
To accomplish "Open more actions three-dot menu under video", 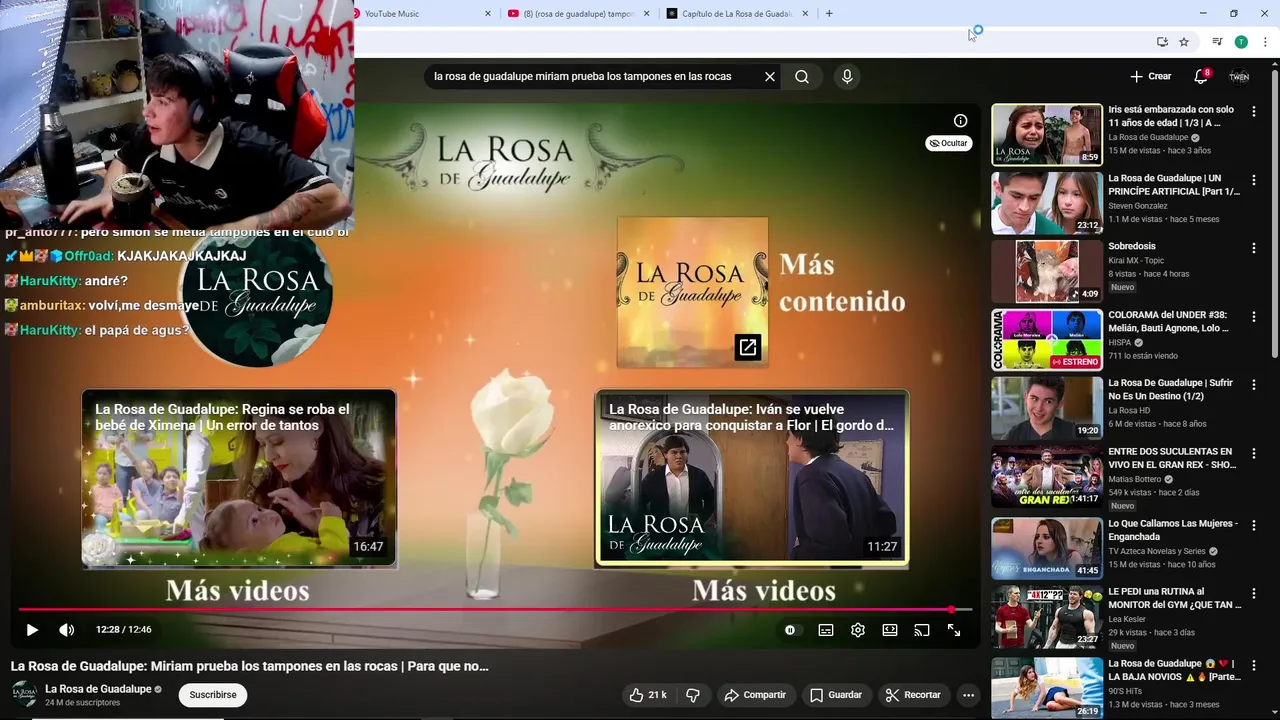I will click(968, 695).
